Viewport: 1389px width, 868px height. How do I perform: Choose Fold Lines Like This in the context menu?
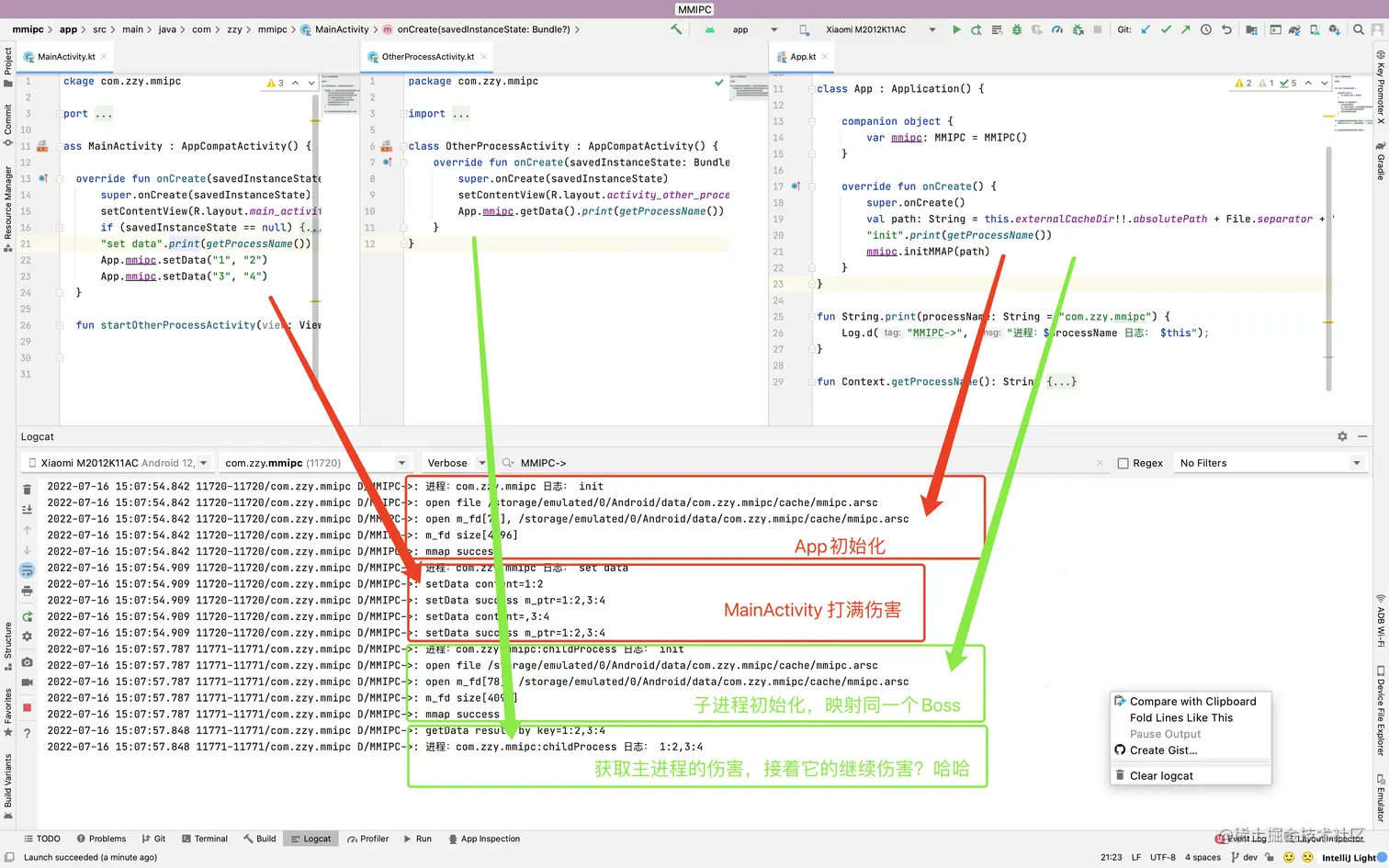(x=1191, y=717)
